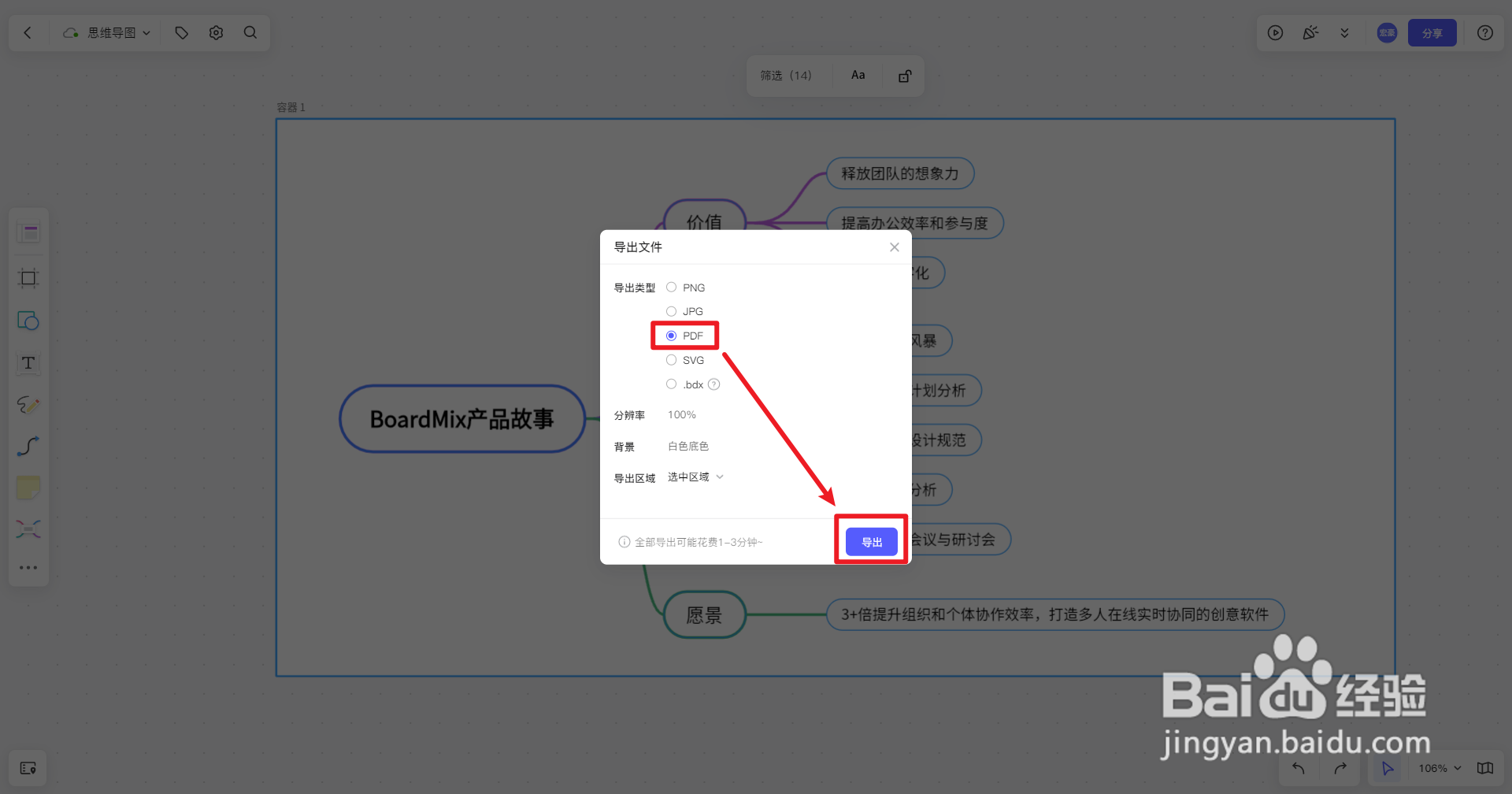Viewport: 1512px width, 794px height.
Task: Click the 容器 1 container label
Action: pyautogui.click(x=291, y=107)
